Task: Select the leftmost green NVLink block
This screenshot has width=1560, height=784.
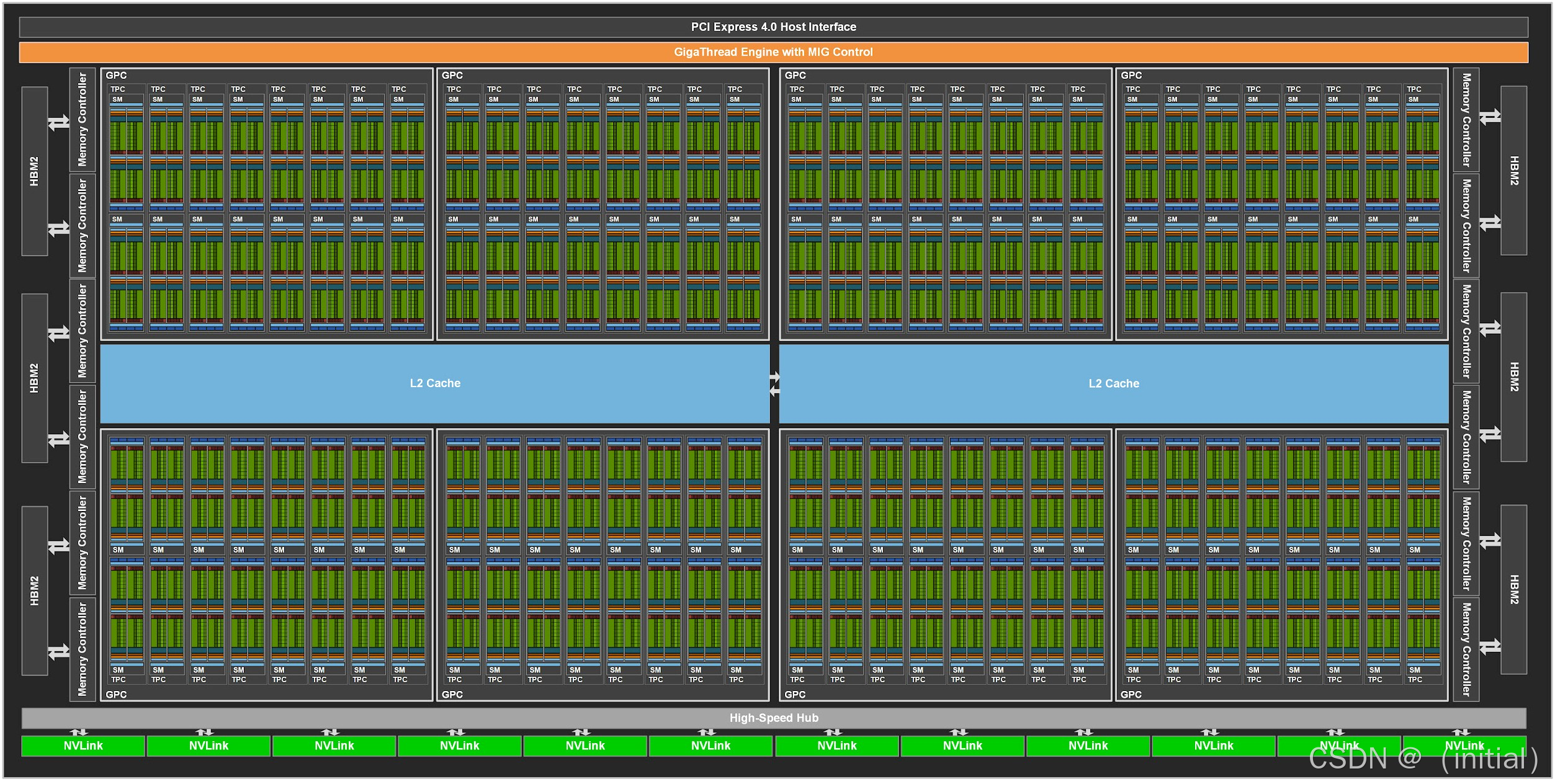Action: [x=83, y=746]
